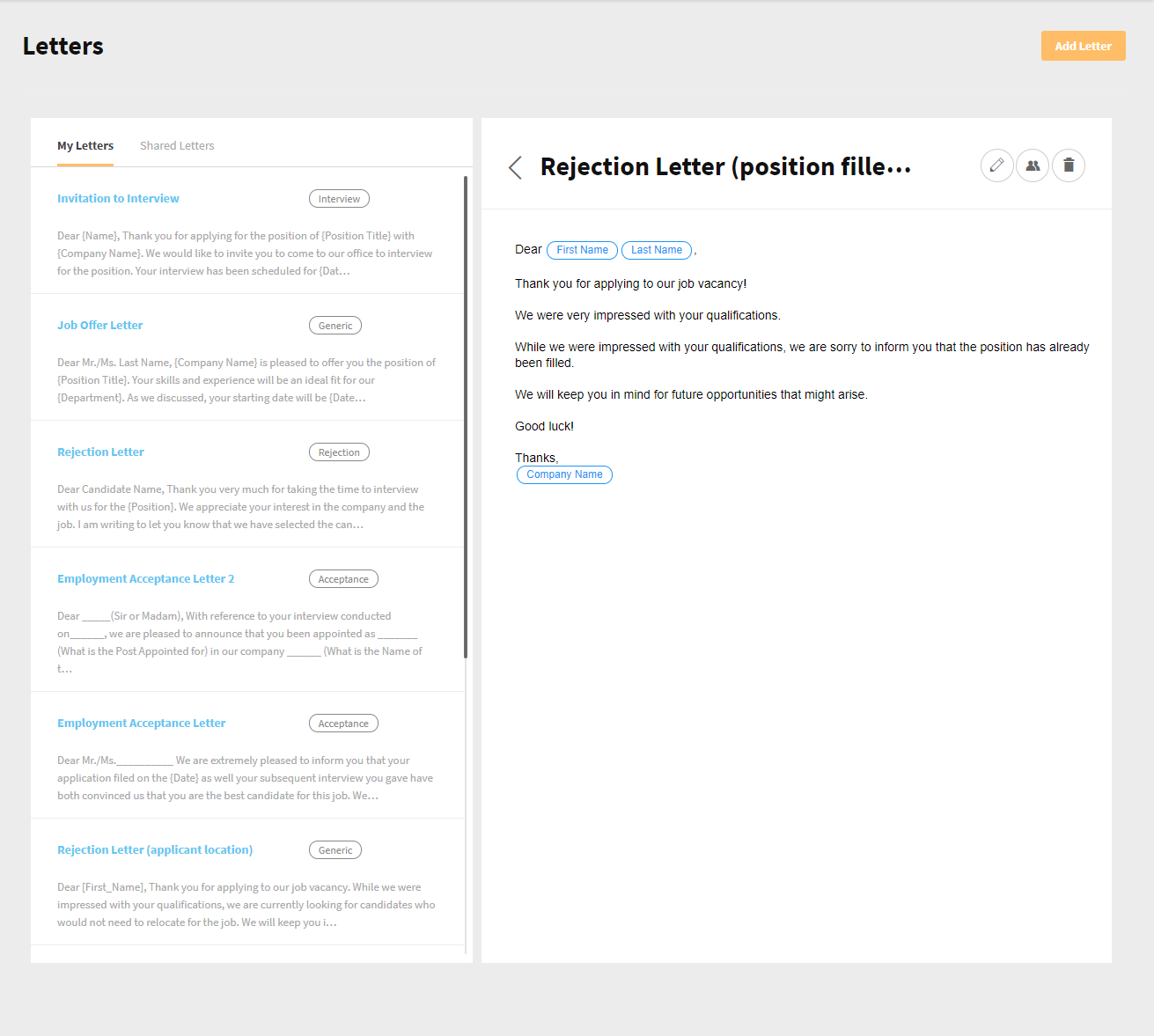
Task: Select the Rejection Letter template
Action: point(100,452)
